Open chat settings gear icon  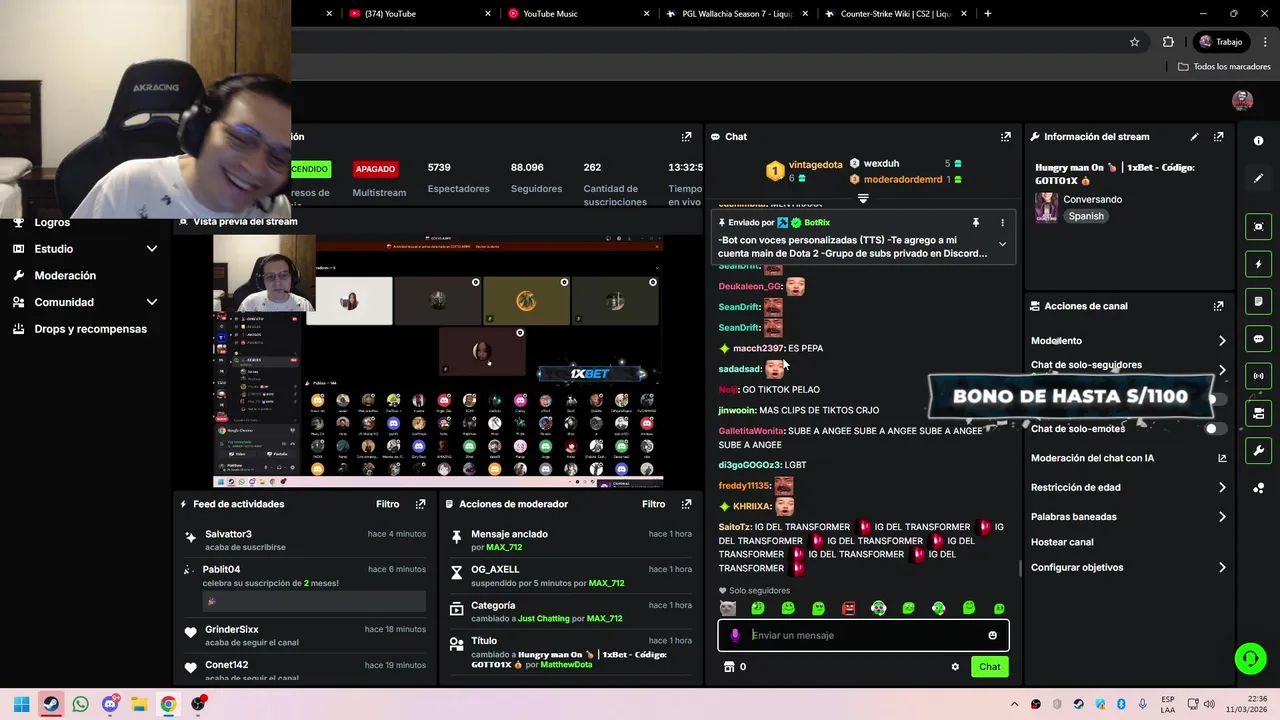click(955, 667)
